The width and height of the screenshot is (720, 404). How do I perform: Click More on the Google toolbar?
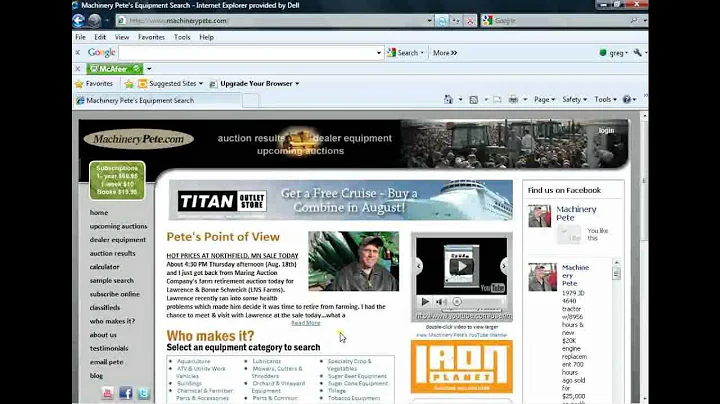click(445, 53)
